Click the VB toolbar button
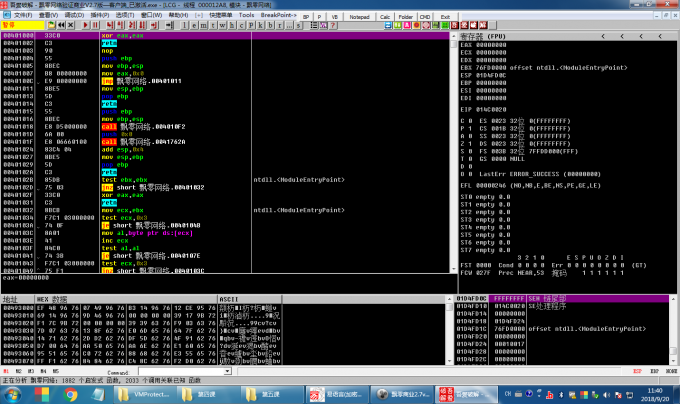Viewport: 680px width, 404px height. pos(334,17)
